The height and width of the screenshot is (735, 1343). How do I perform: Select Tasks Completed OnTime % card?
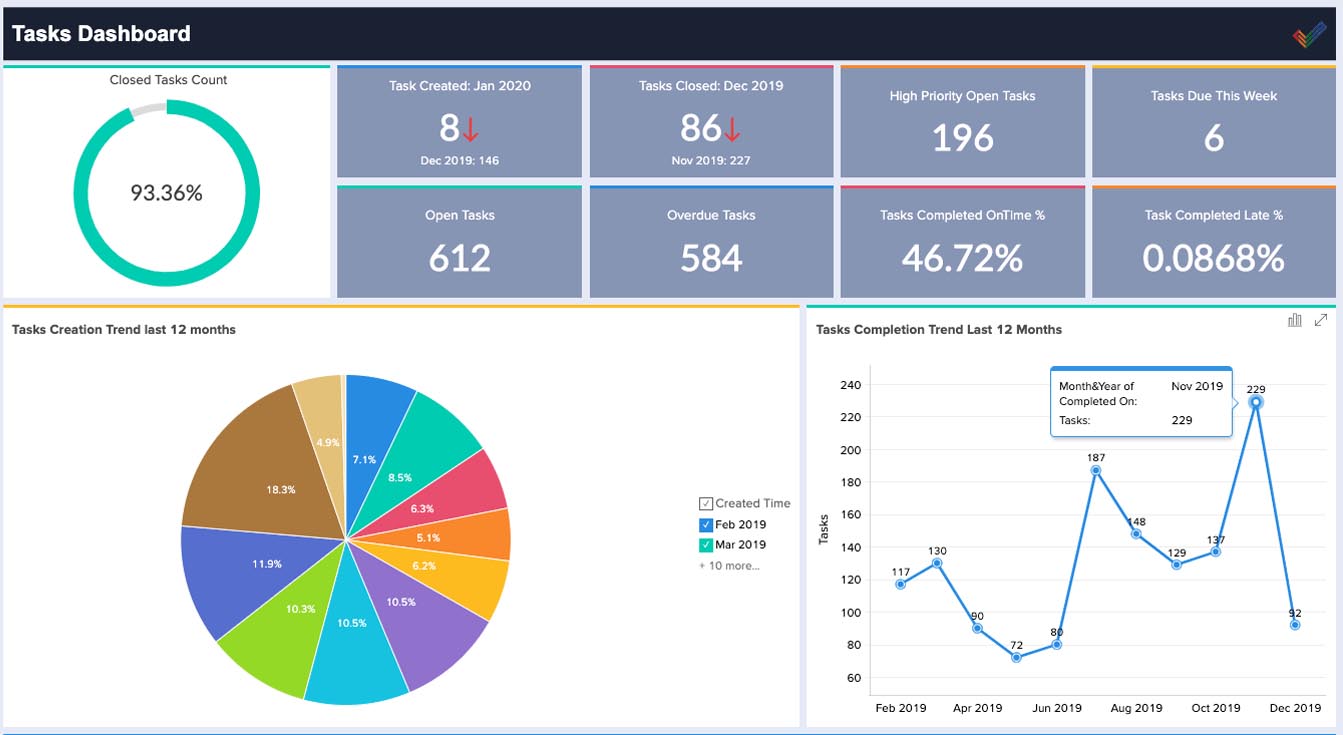962,241
